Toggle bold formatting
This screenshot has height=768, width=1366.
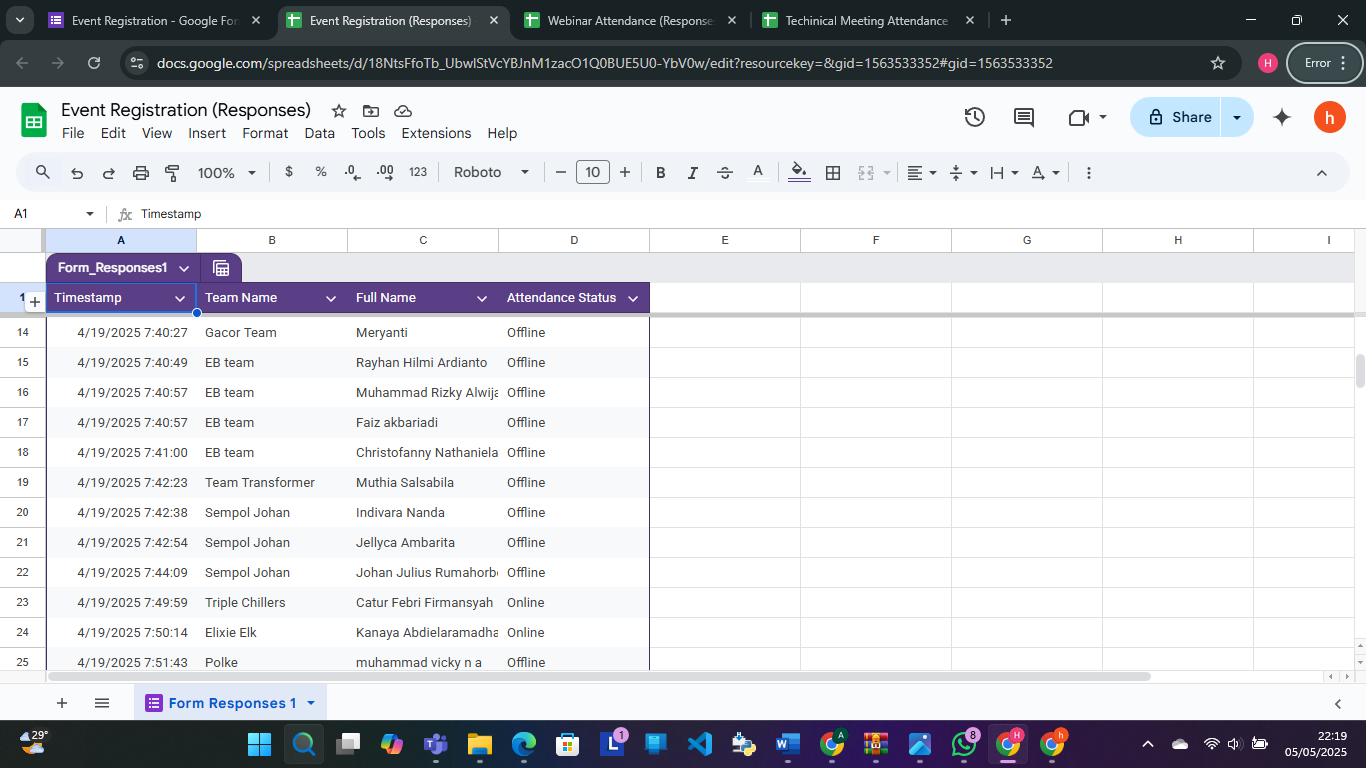(661, 173)
